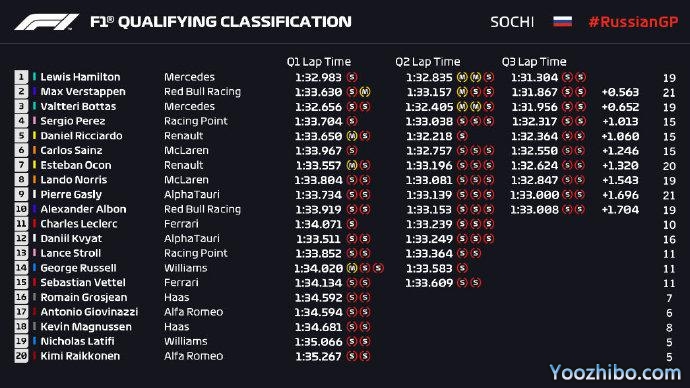
Task: Select the SOCHI venue label
Action: (512, 22)
